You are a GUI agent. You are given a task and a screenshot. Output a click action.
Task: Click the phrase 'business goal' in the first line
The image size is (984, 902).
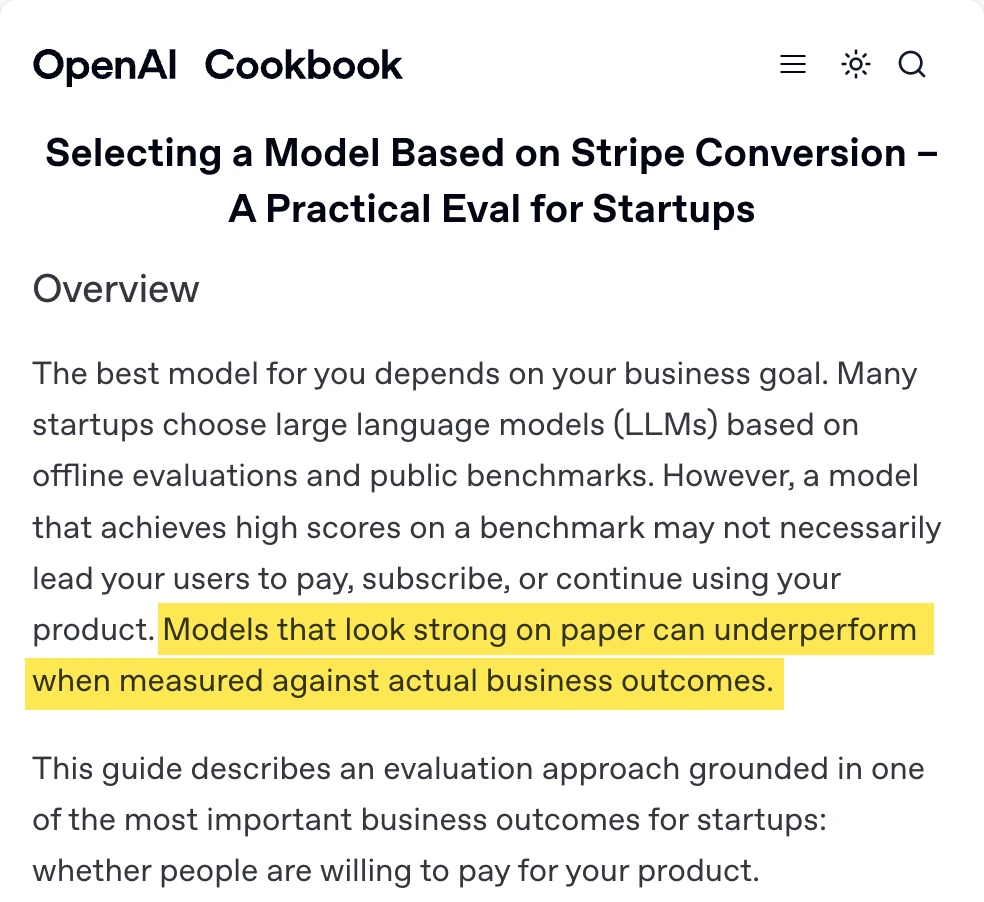click(722, 375)
